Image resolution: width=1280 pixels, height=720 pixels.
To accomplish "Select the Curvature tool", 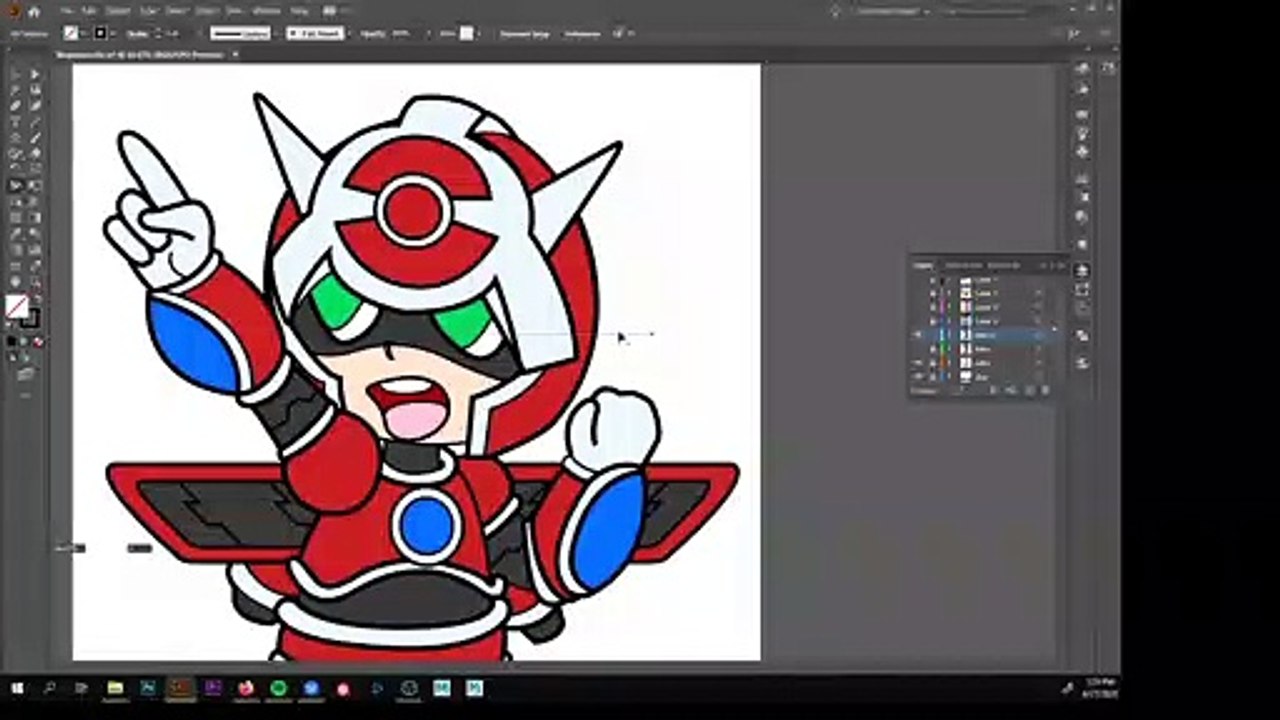I will coord(35,106).
